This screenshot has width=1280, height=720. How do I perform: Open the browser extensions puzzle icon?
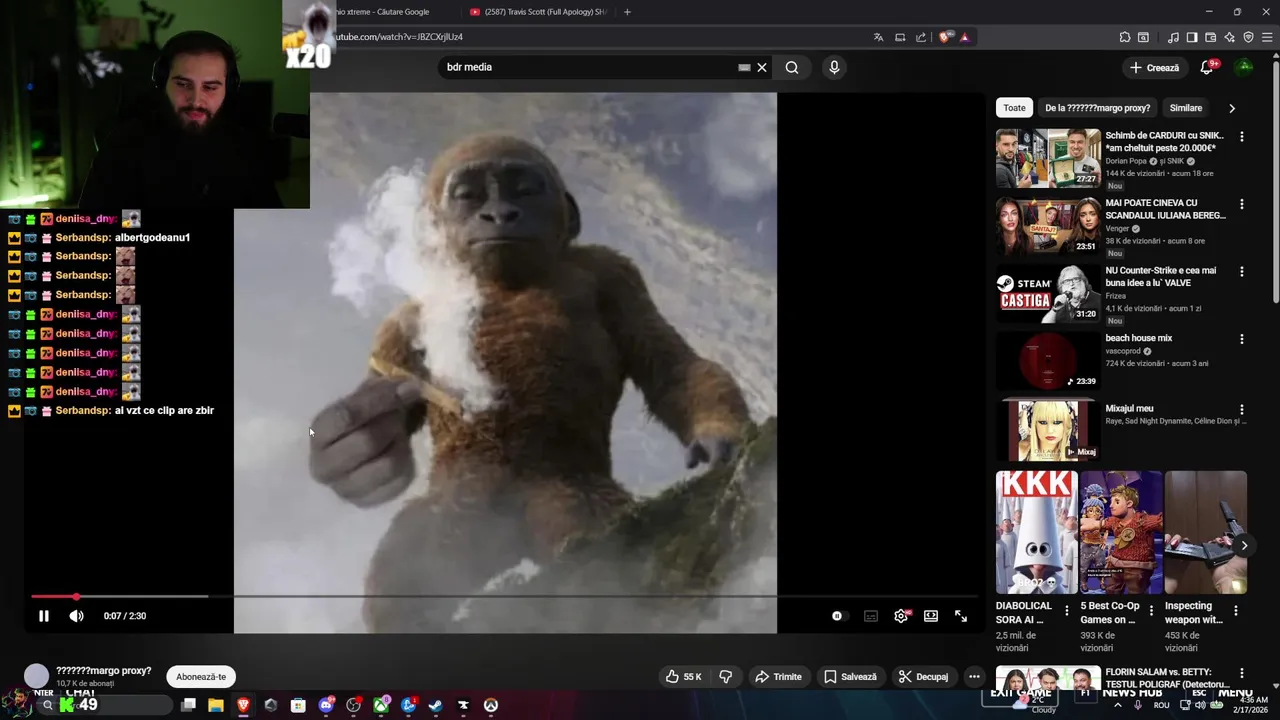1125,37
